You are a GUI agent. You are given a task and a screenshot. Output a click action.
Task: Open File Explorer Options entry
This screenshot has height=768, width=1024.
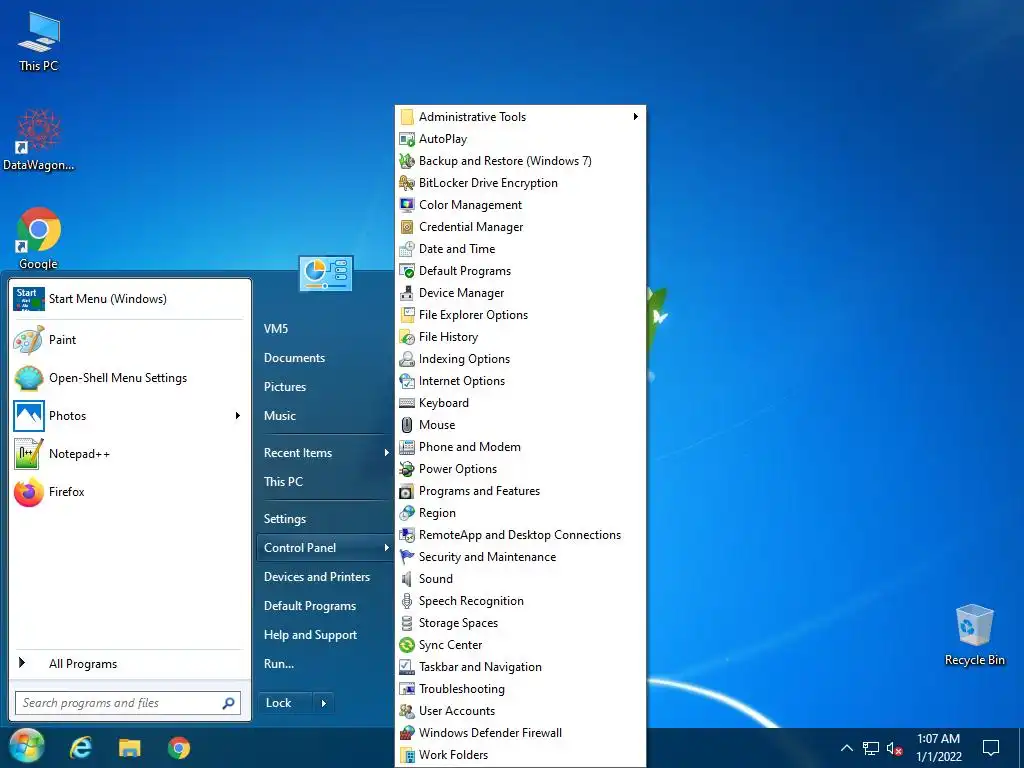(x=520, y=315)
